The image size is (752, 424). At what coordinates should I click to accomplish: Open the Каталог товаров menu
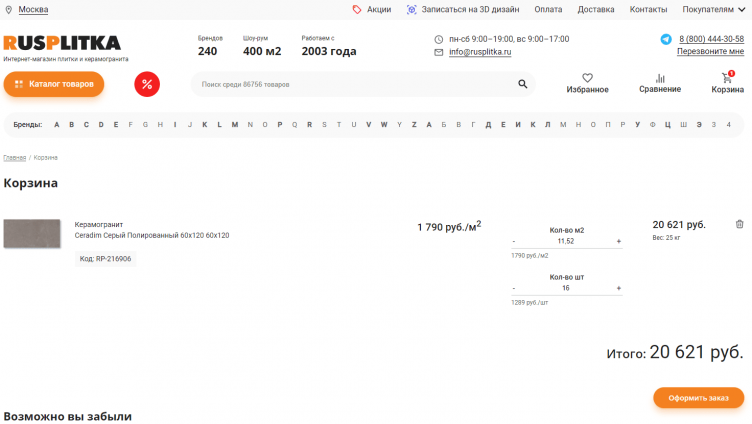54,84
